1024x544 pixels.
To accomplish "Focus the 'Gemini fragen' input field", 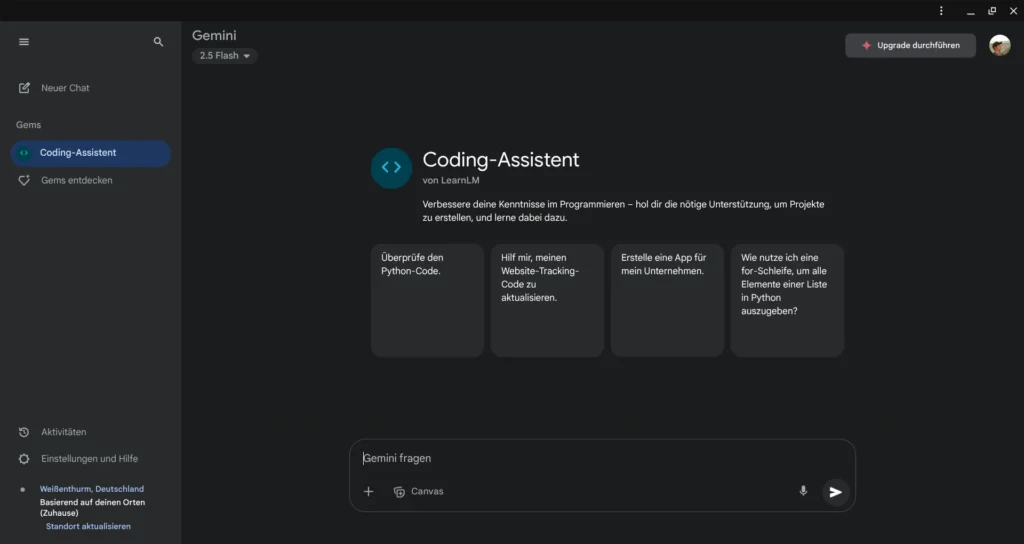I will pos(600,458).
